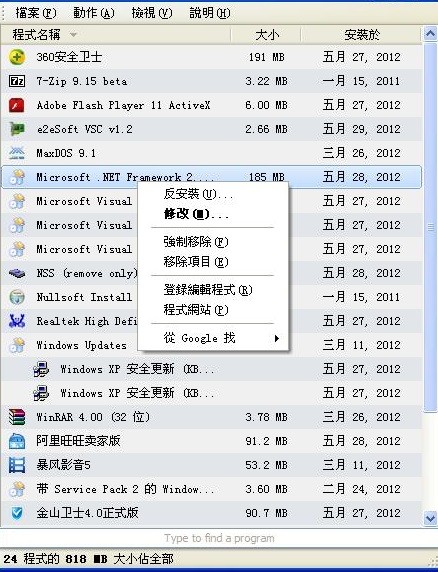This screenshot has height=572, width=438.
Task: Select the 金山卫士4.0正式版 entry
Action: pyautogui.click(x=87, y=513)
